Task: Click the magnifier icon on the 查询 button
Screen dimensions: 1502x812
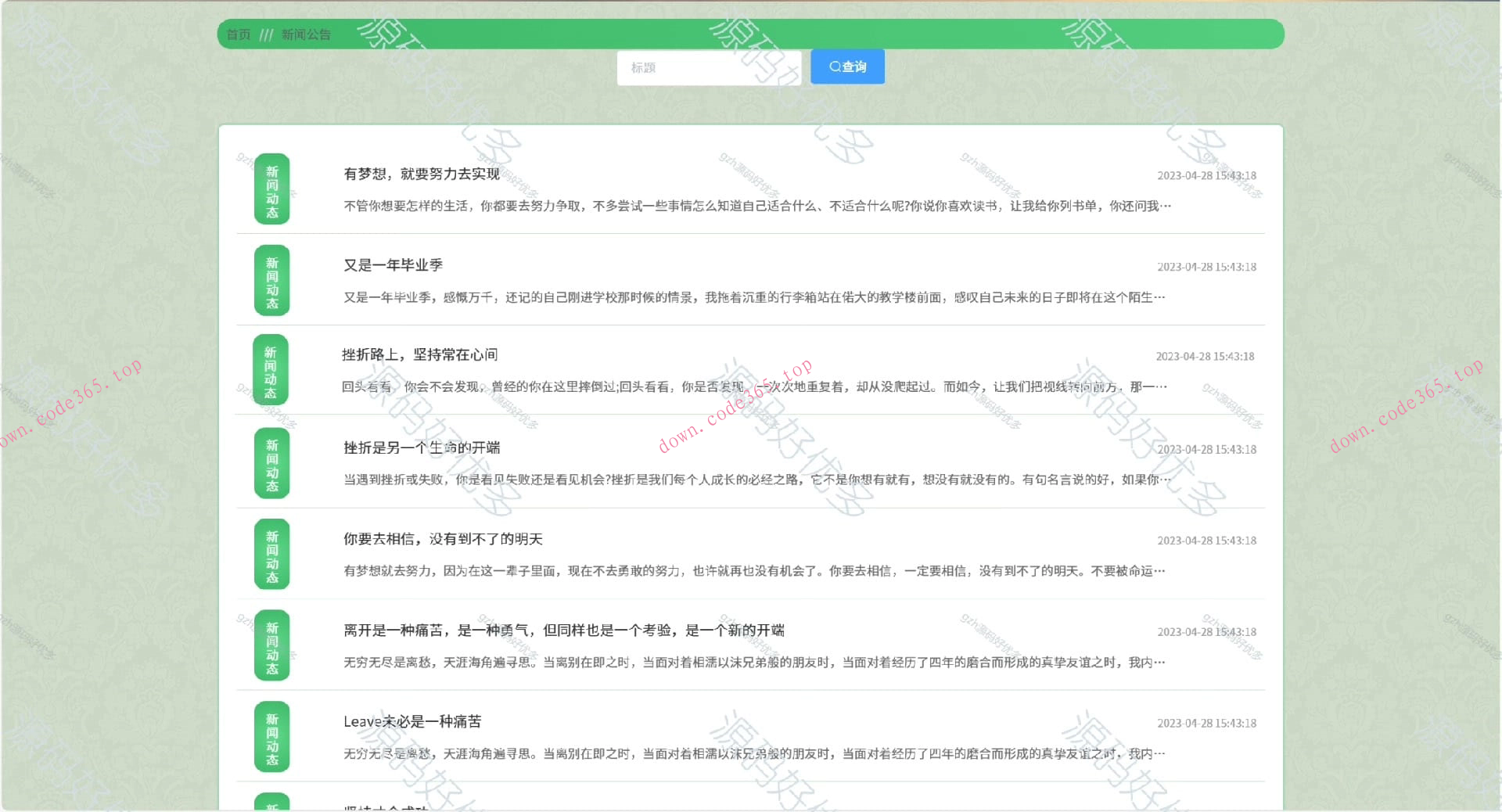Action: [x=834, y=66]
